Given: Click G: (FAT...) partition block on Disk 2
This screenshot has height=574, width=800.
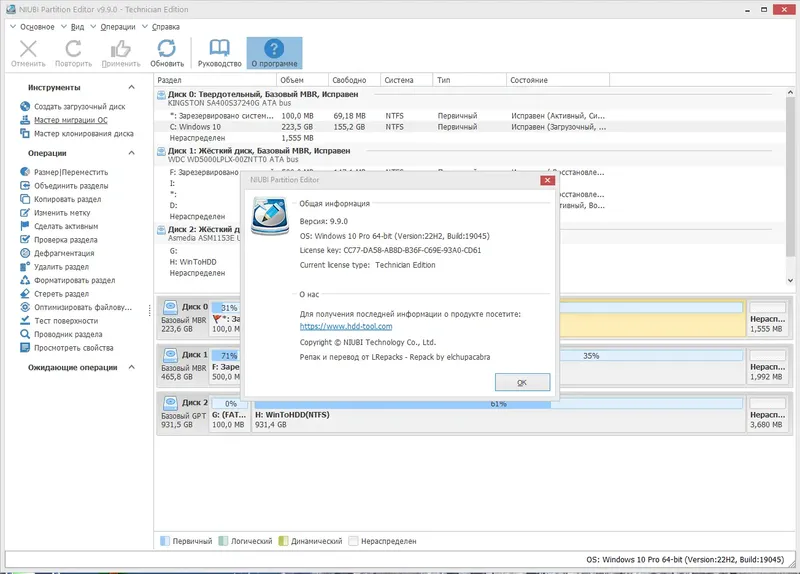Looking at the screenshot, I should 230,415.
